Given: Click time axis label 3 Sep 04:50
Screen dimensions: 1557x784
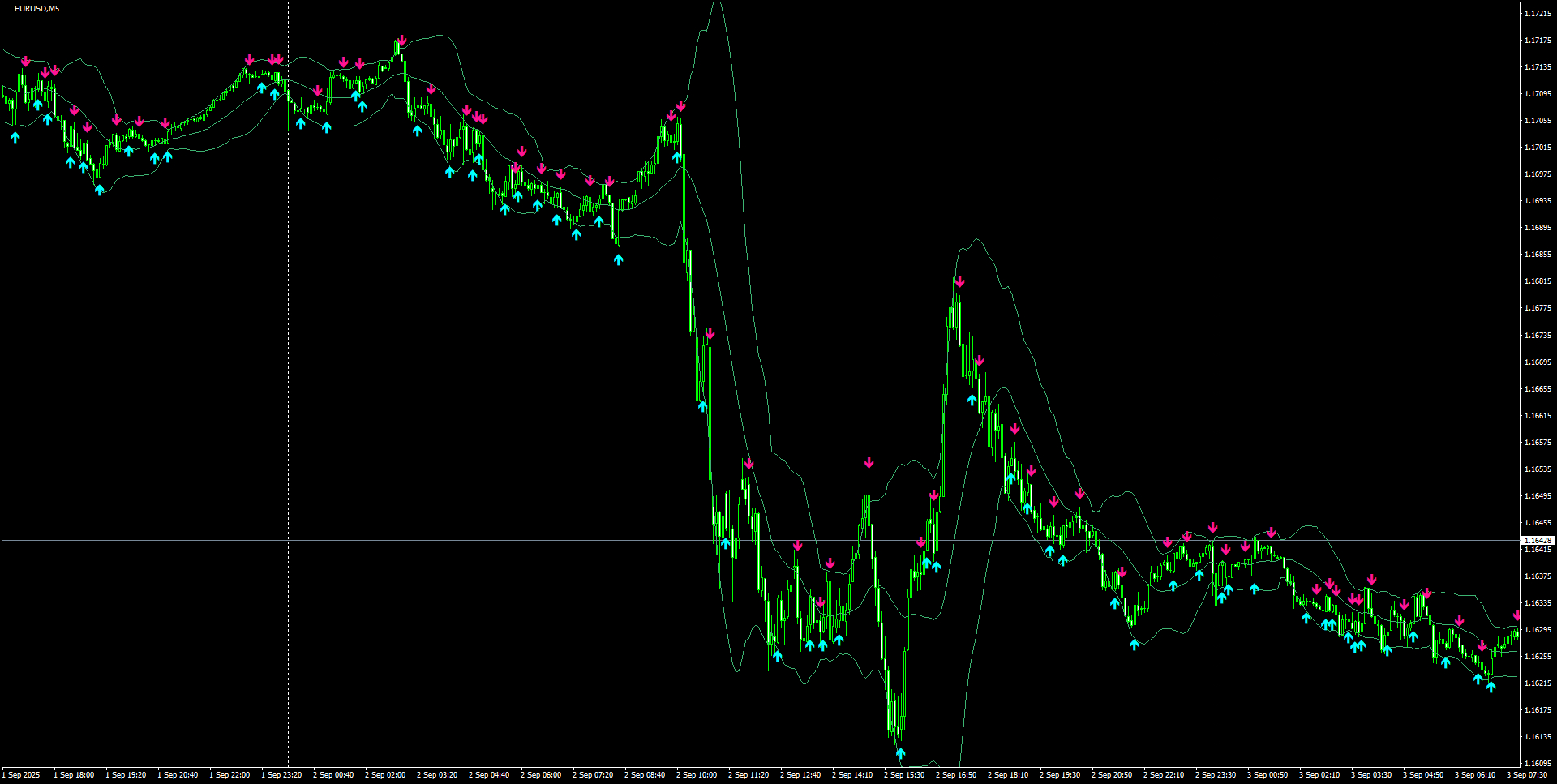Looking at the screenshot, I should pyautogui.click(x=1423, y=775).
